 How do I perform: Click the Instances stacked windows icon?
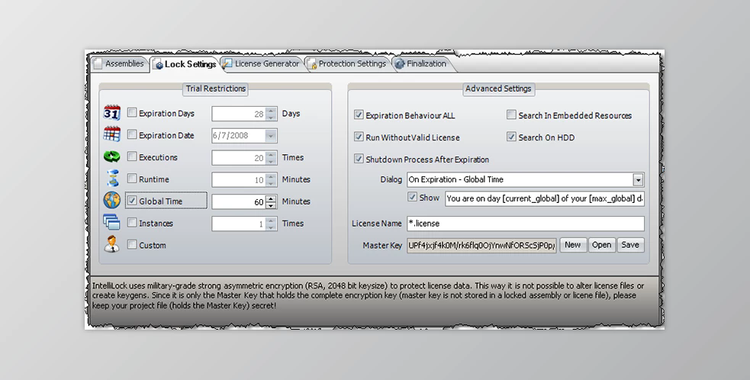pos(111,223)
